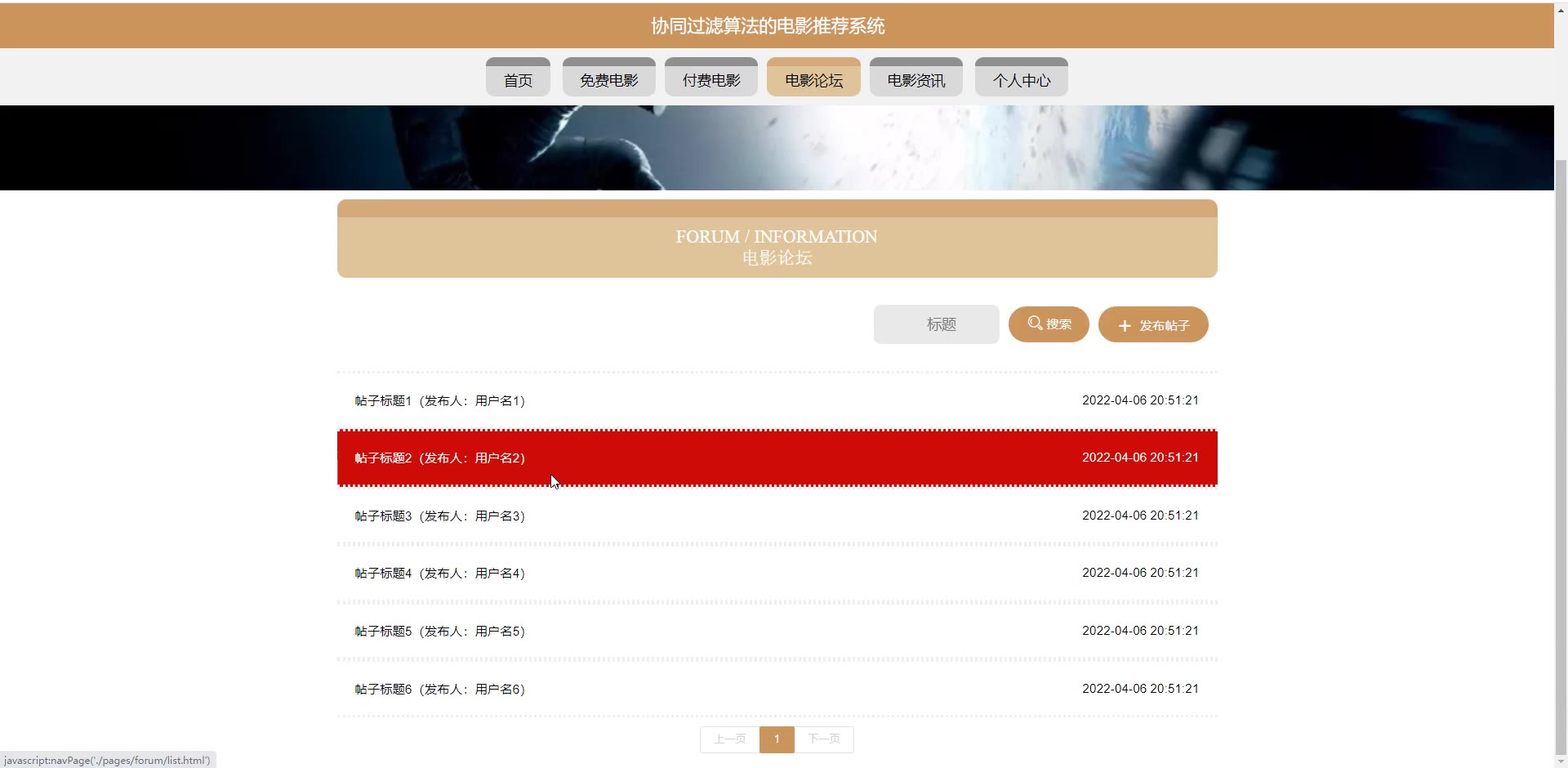
Task: Click the timestamp of post 帖子标题2
Action: coord(1140,458)
